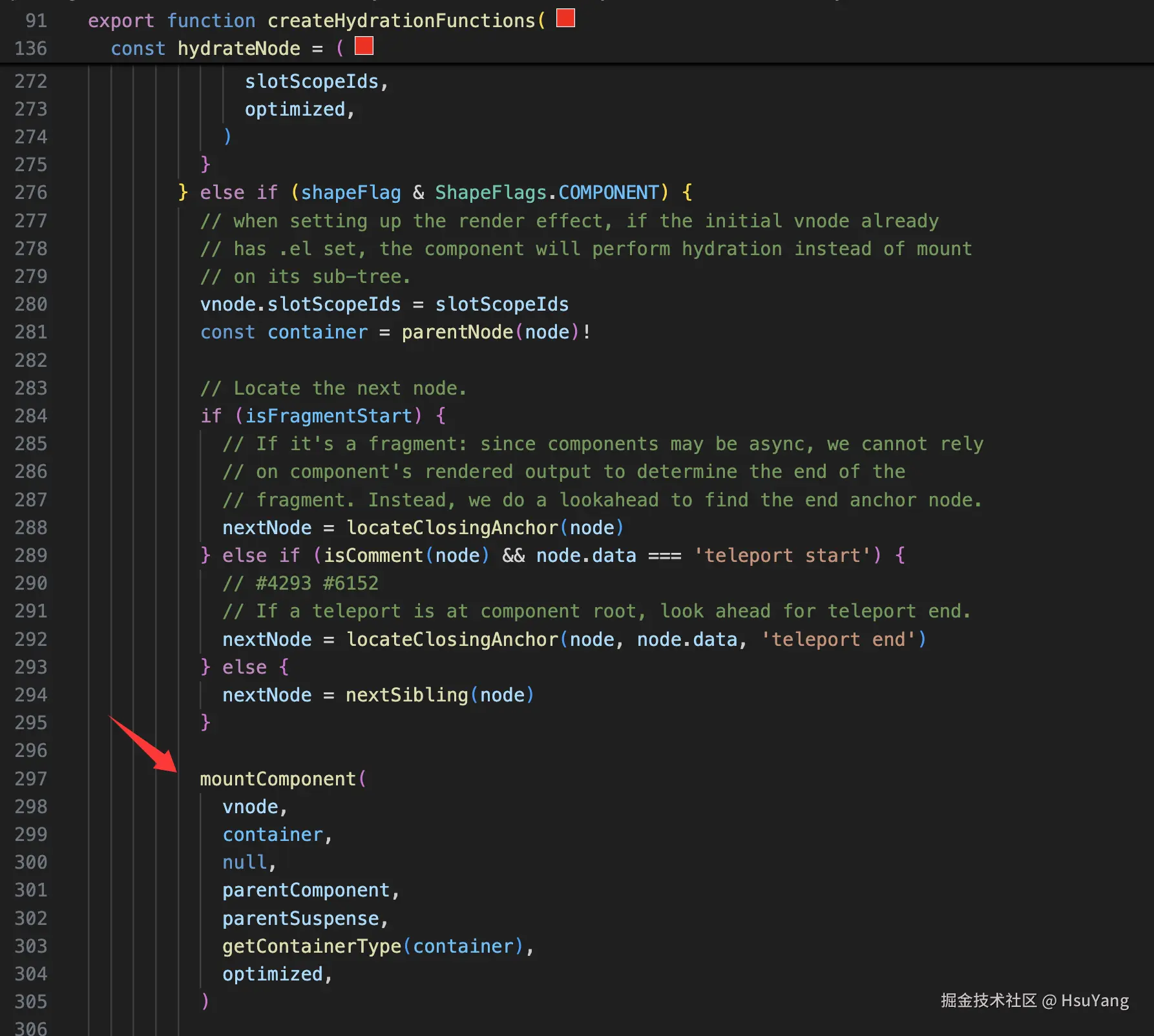Click the 'teleport start' string literal

coord(788,555)
